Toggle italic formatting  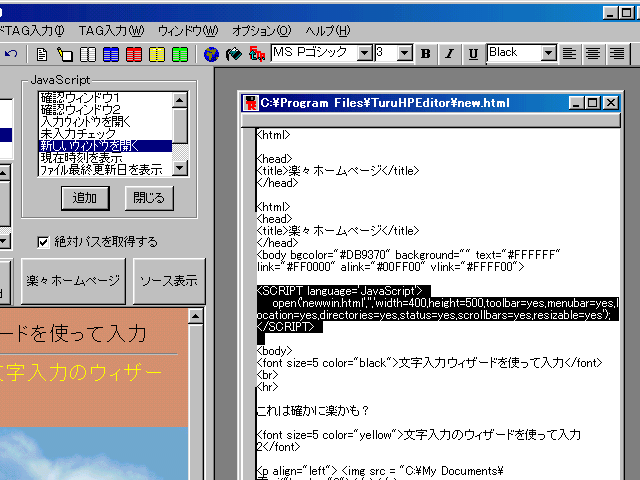pos(449,53)
